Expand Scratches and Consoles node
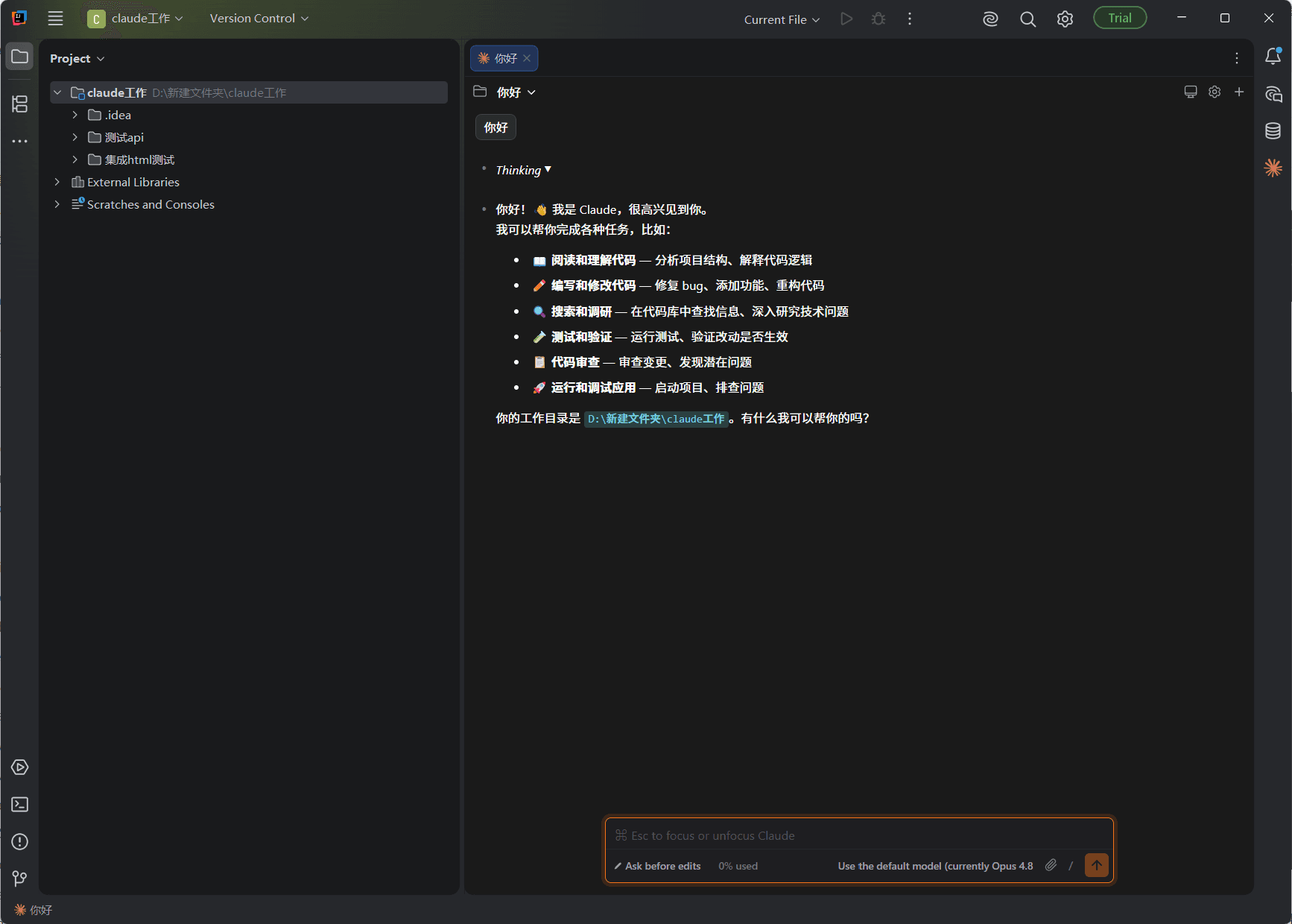The width and height of the screenshot is (1292, 924). coord(57,204)
